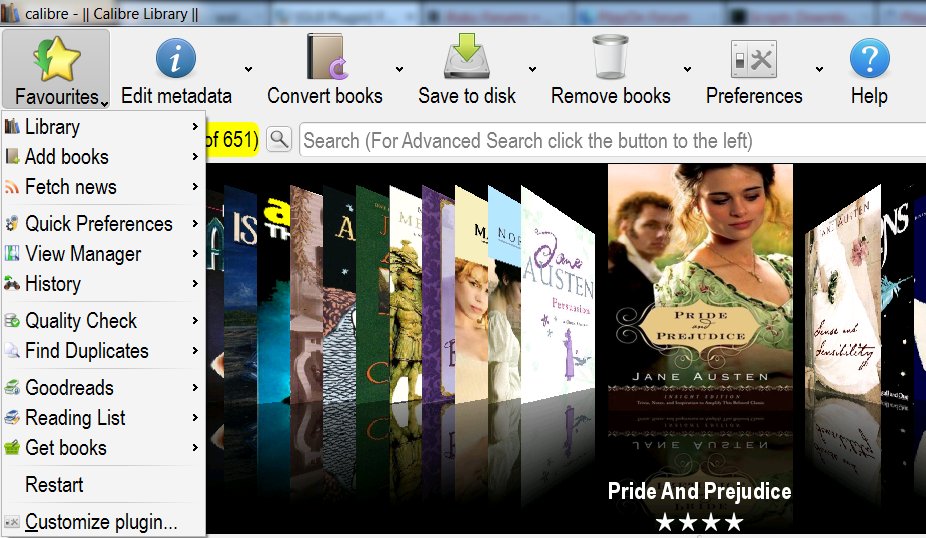Click the yellow 'of 651)' book count

click(232, 140)
